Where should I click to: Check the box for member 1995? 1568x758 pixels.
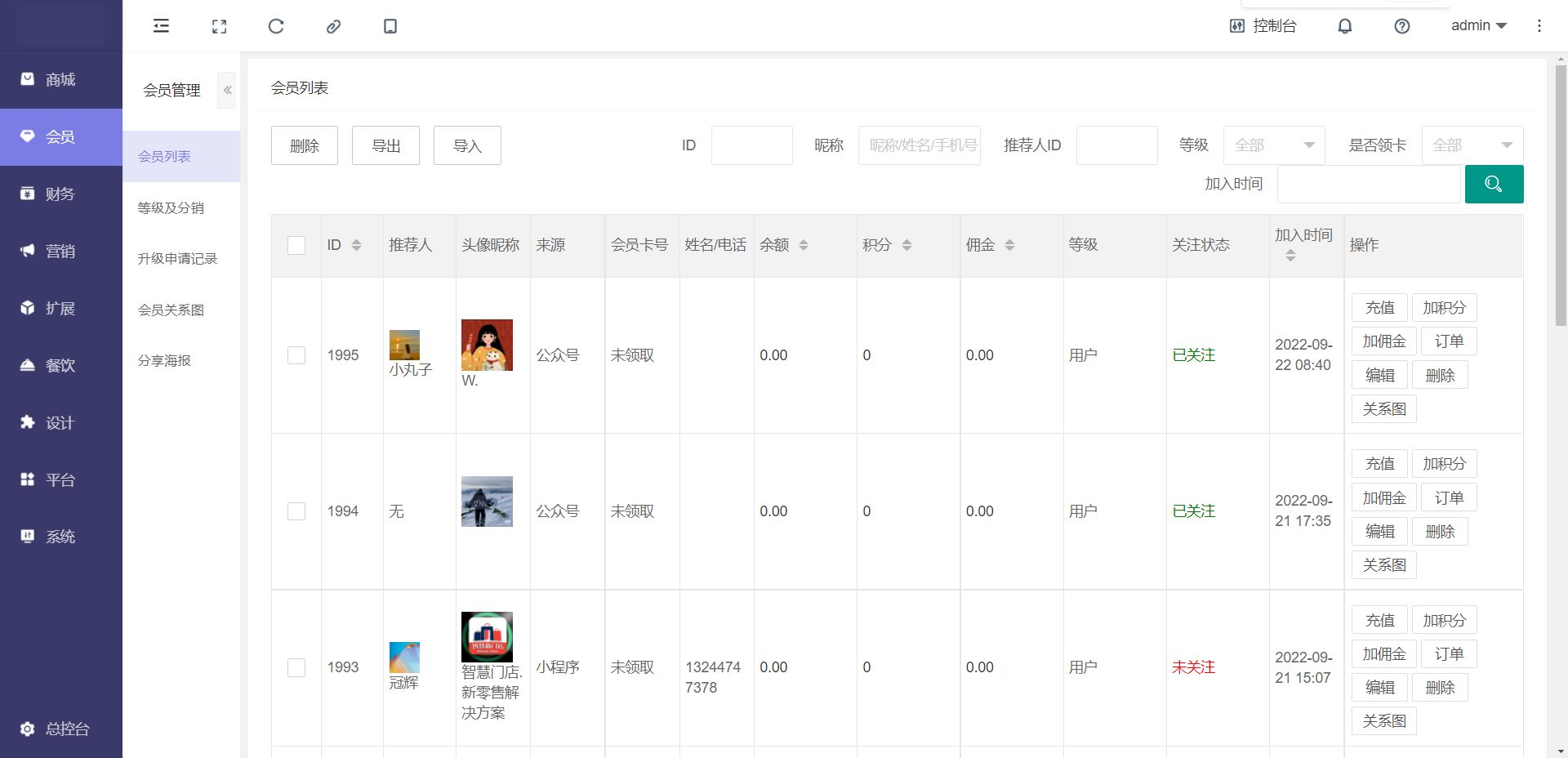coord(296,355)
